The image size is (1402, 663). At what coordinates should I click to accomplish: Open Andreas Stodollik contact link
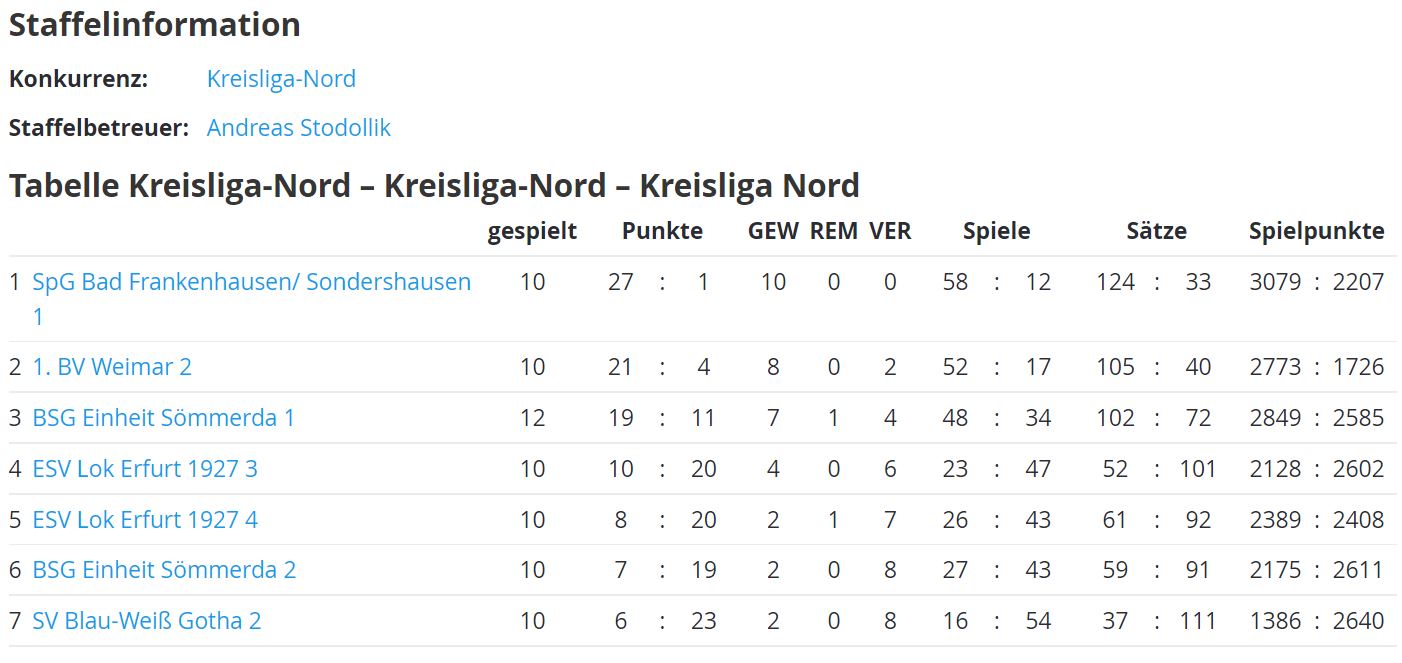(298, 128)
